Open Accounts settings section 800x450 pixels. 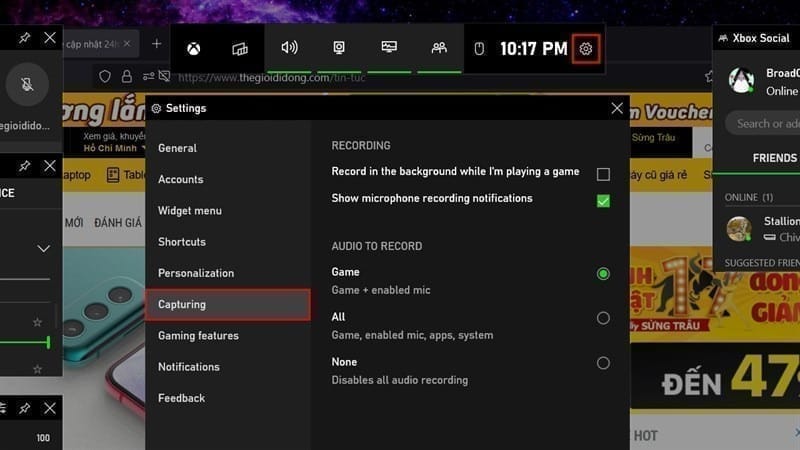pyautogui.click(x=228, y=179)
